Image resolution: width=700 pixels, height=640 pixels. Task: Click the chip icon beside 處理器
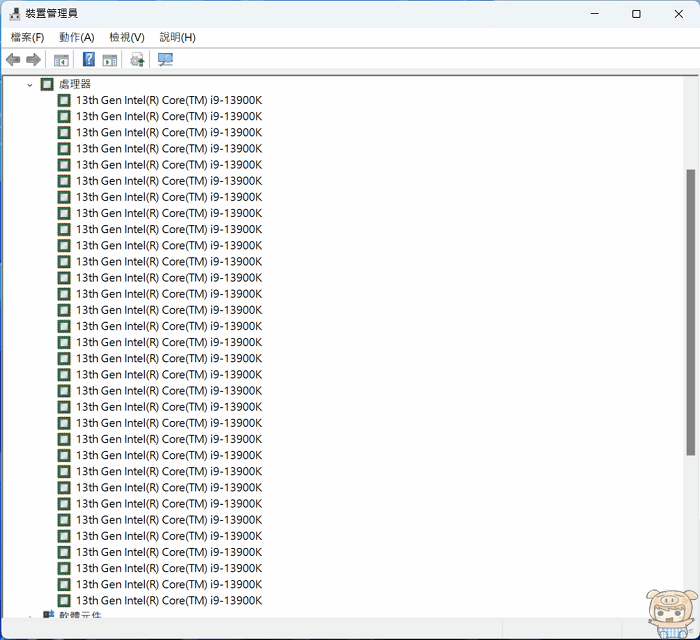(x=47, y=84)
